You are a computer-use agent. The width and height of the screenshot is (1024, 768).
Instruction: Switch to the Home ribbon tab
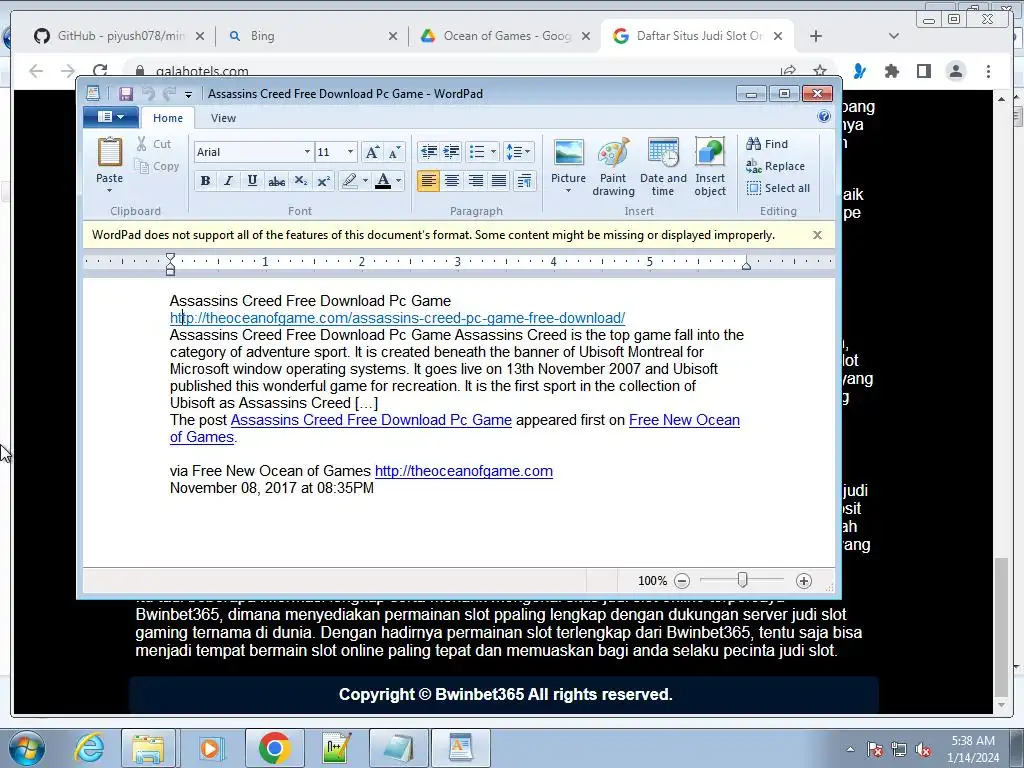pos(168,118)
